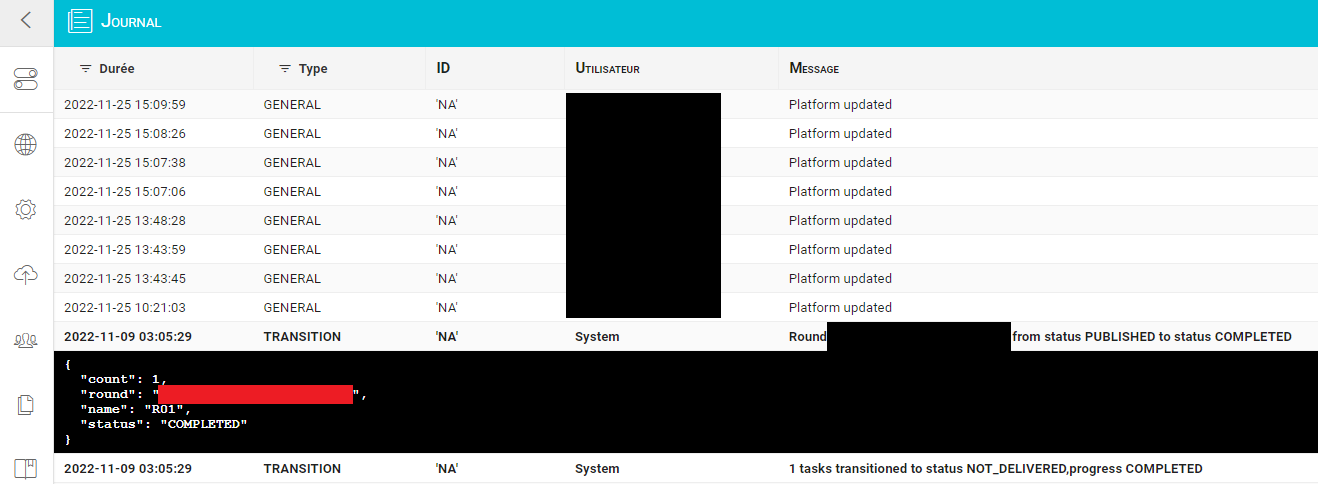Select the 2022-11-25 13:48:28 Platform updated row

(686, 221)
